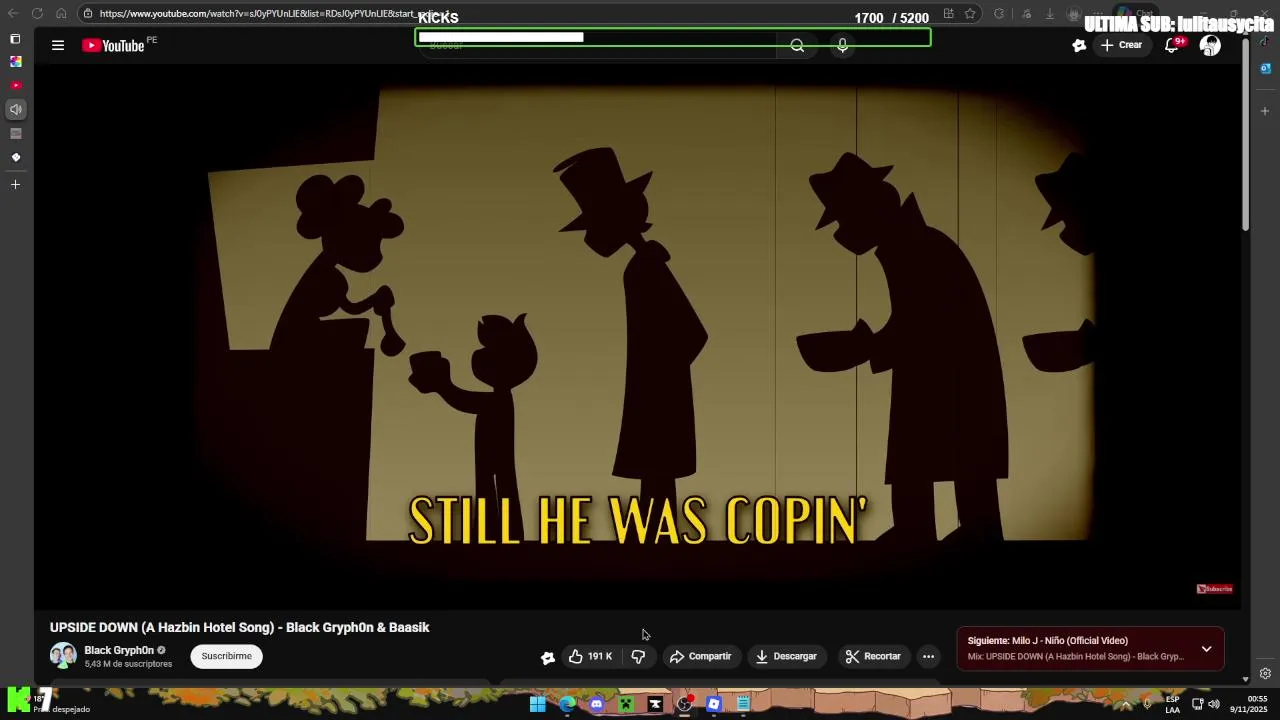The width and height of the screenshot is (1280, 720).
Task: Open Notepad from the taskbar
Action: click(743, 704)
